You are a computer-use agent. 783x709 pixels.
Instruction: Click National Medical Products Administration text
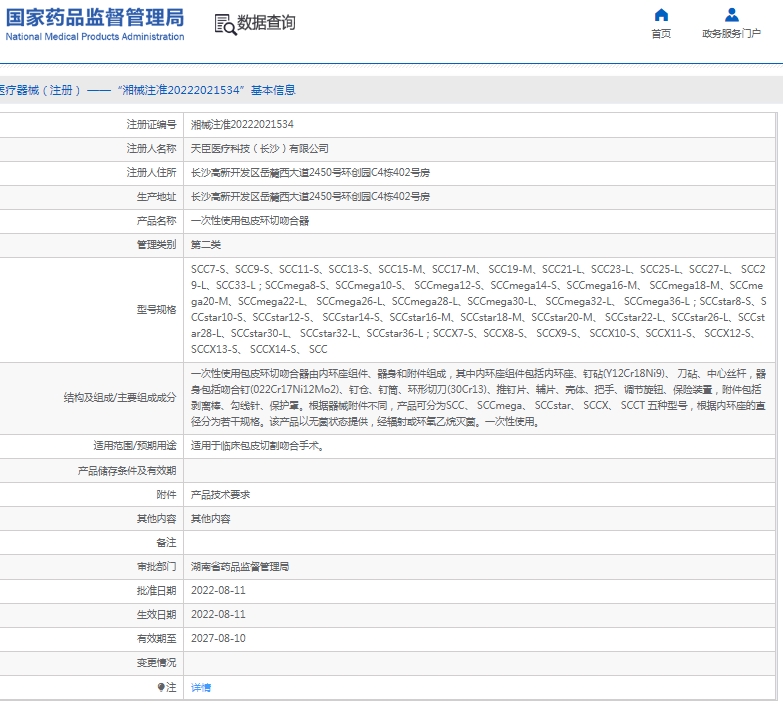pos(95,36)
